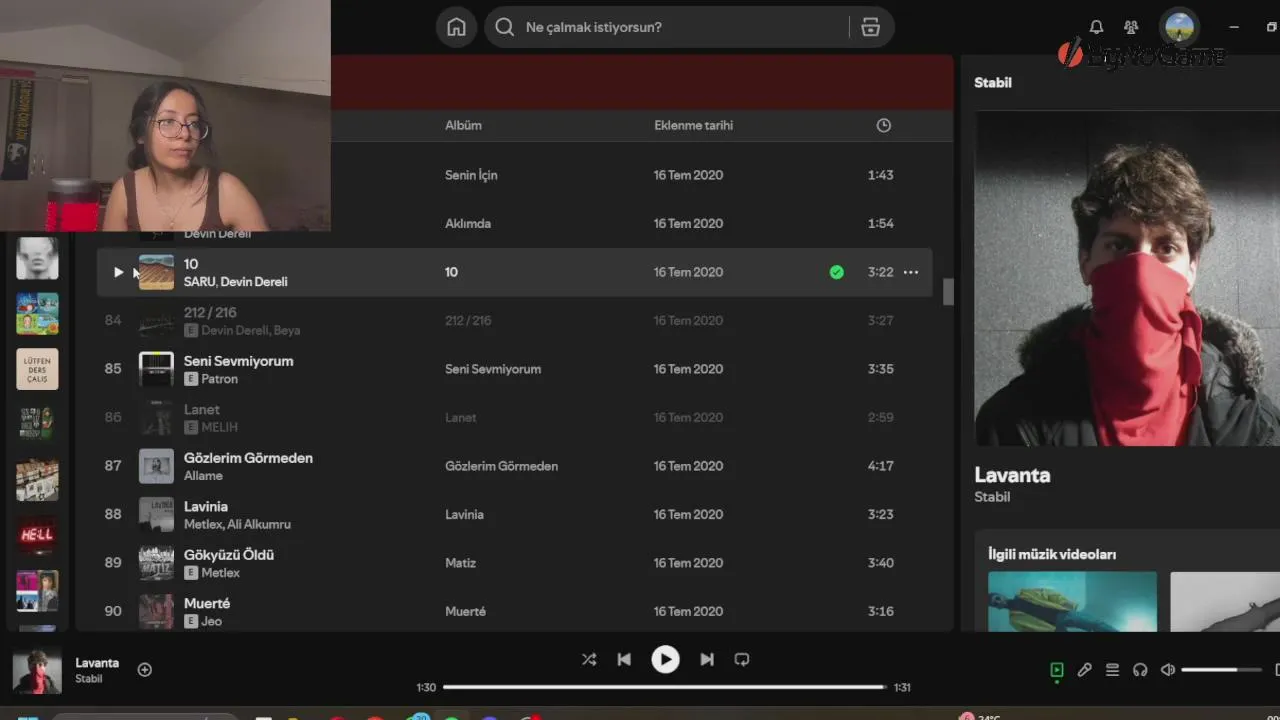
Task: Open more options for track '10'
Action: click(910, 272)
